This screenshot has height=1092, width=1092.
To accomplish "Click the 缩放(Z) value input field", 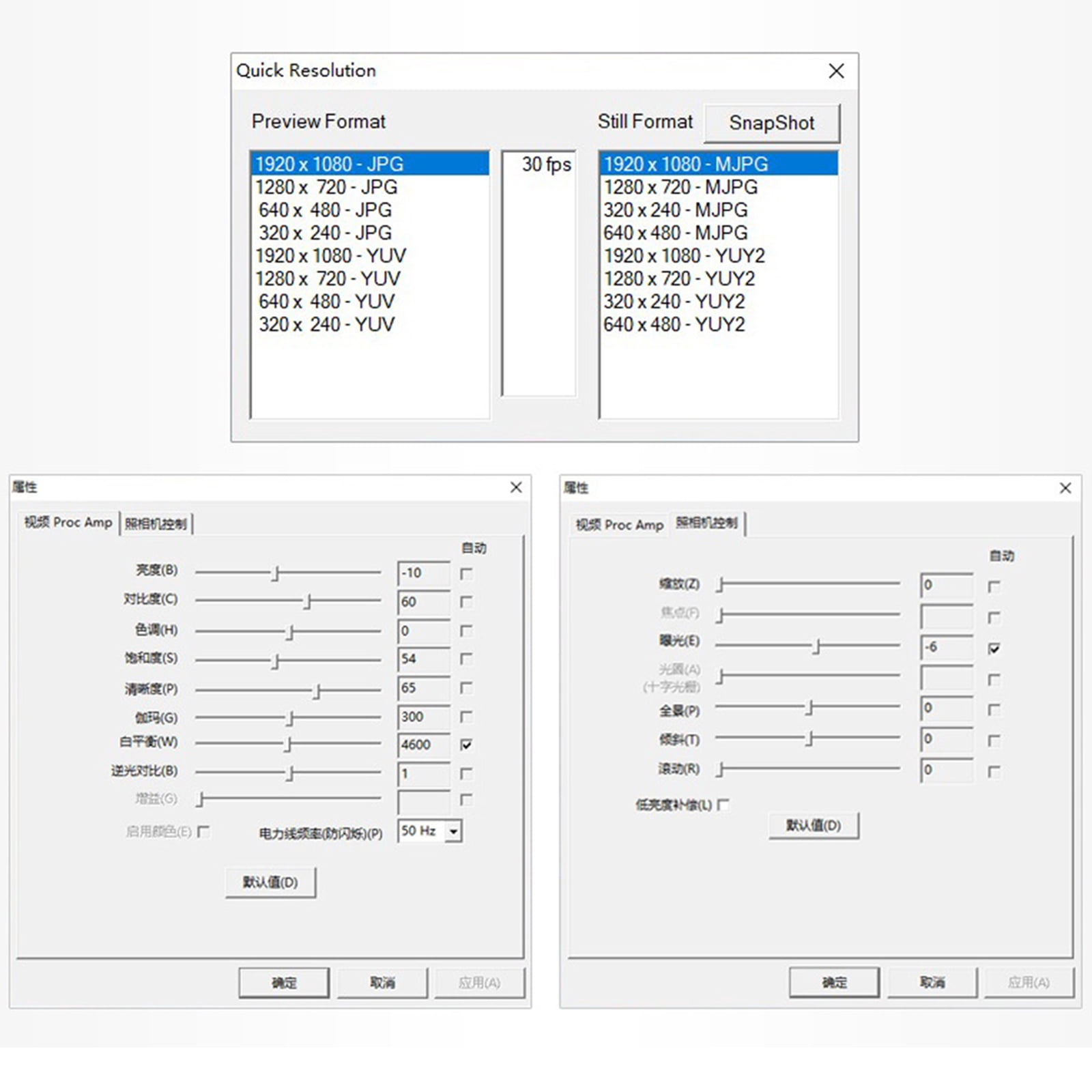I will point(947,585).
